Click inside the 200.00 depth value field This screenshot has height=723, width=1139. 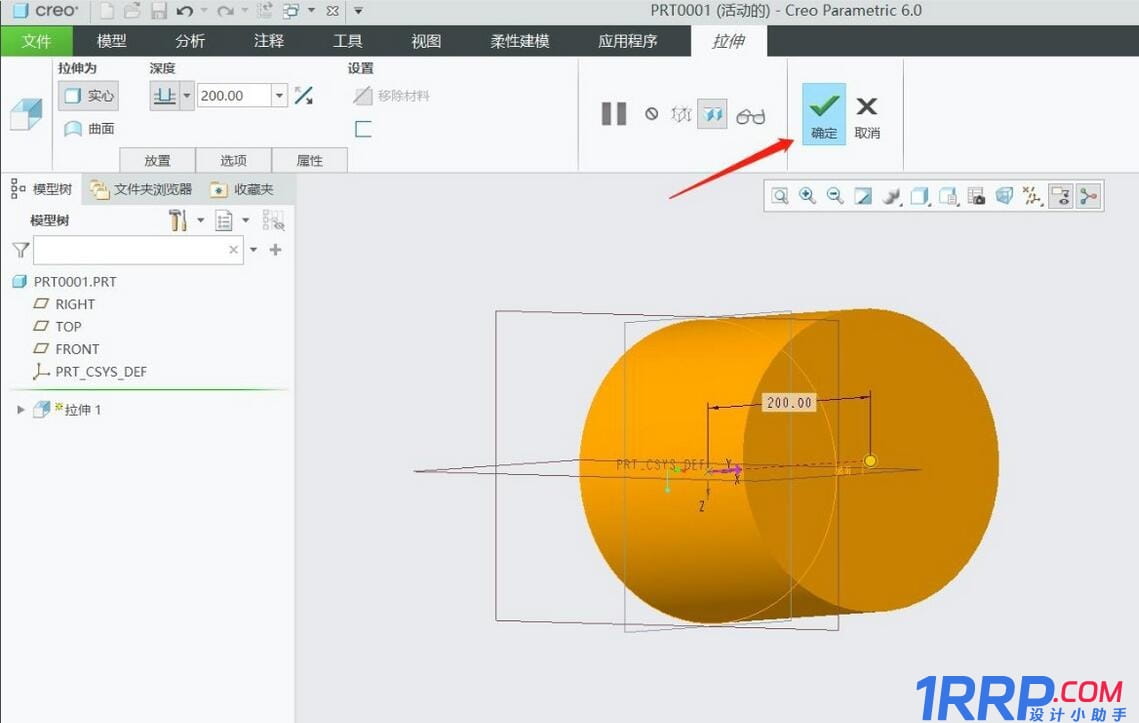click(x=232, y=95)
